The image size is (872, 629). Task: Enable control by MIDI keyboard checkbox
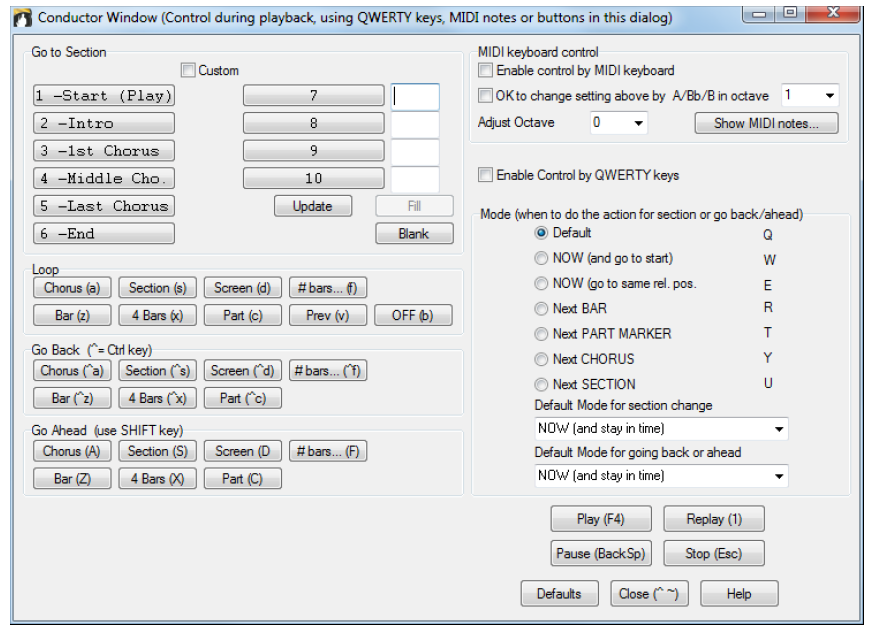pyautogui.click(x=485, y=70)
